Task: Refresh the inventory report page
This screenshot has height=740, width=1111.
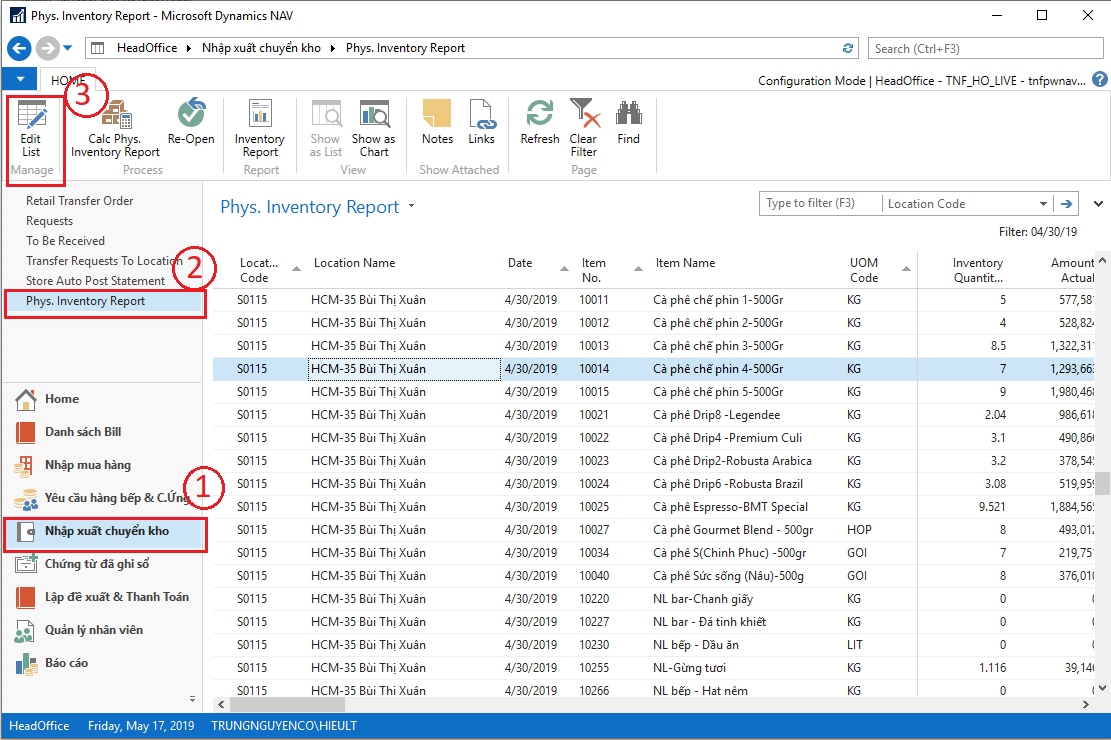Action: coord(540,124)
